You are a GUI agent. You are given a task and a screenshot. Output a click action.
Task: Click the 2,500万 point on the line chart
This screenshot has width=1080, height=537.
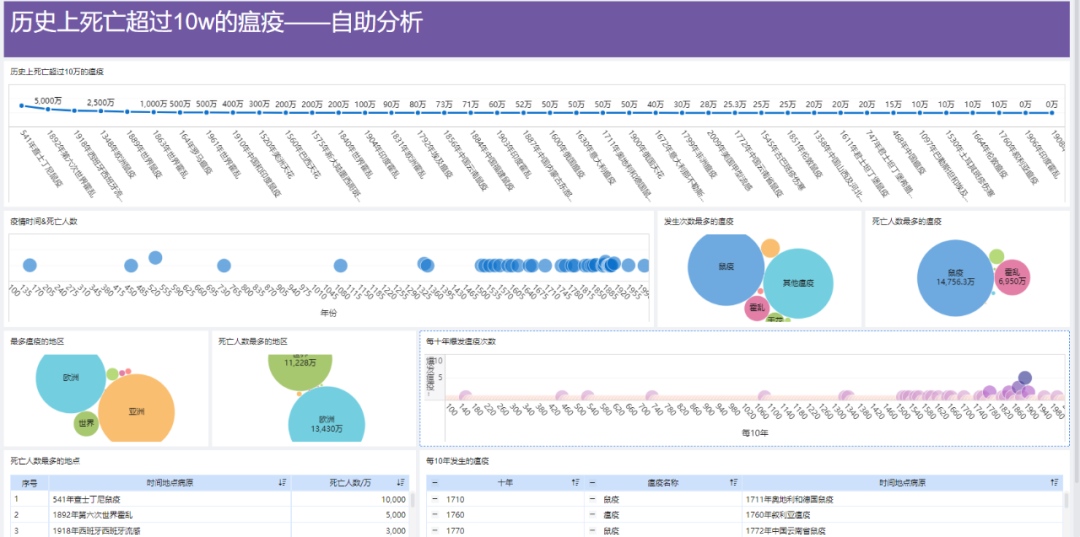click(101, 110)
